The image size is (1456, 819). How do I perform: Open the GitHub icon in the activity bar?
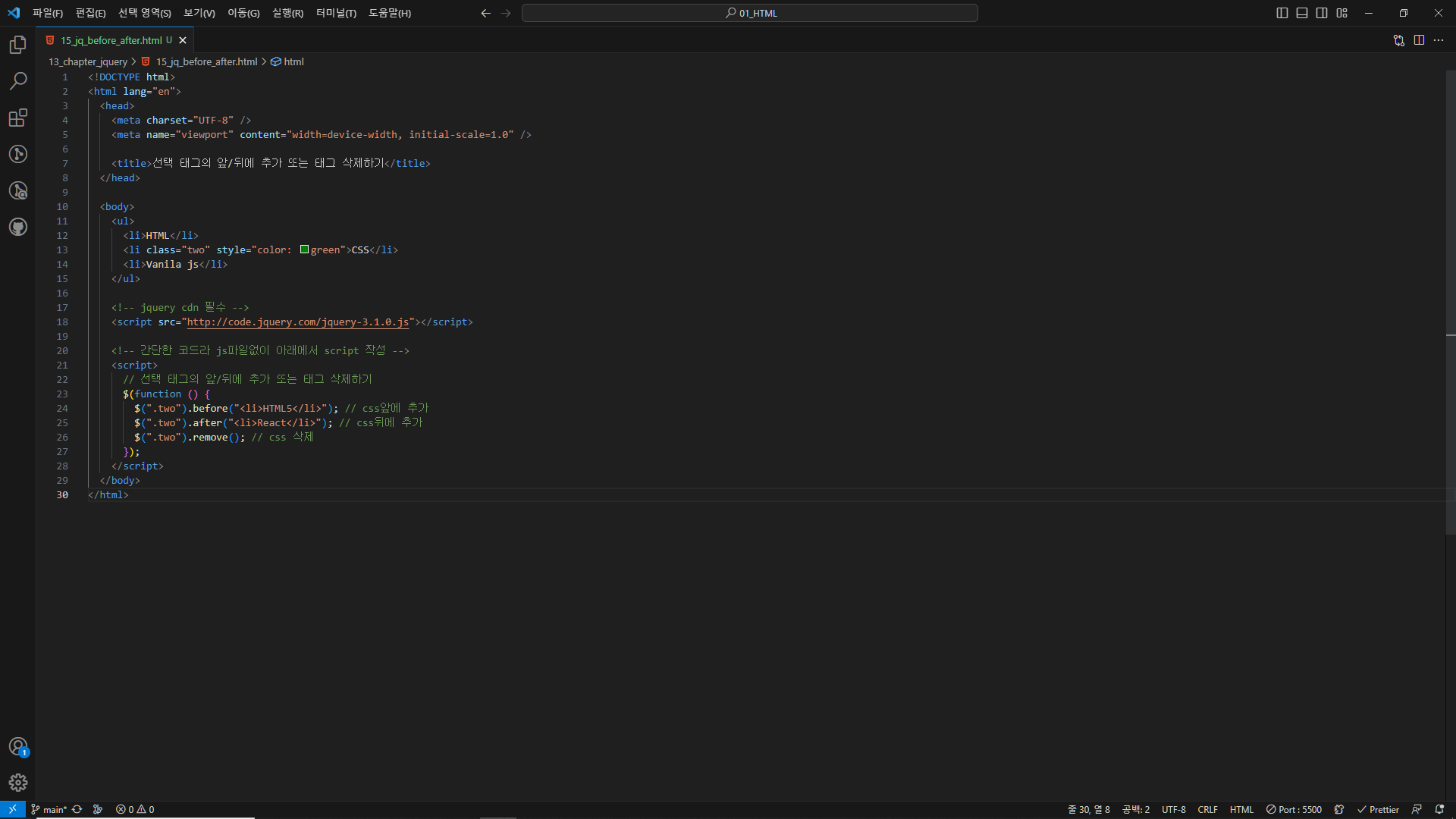click(18, 227)
